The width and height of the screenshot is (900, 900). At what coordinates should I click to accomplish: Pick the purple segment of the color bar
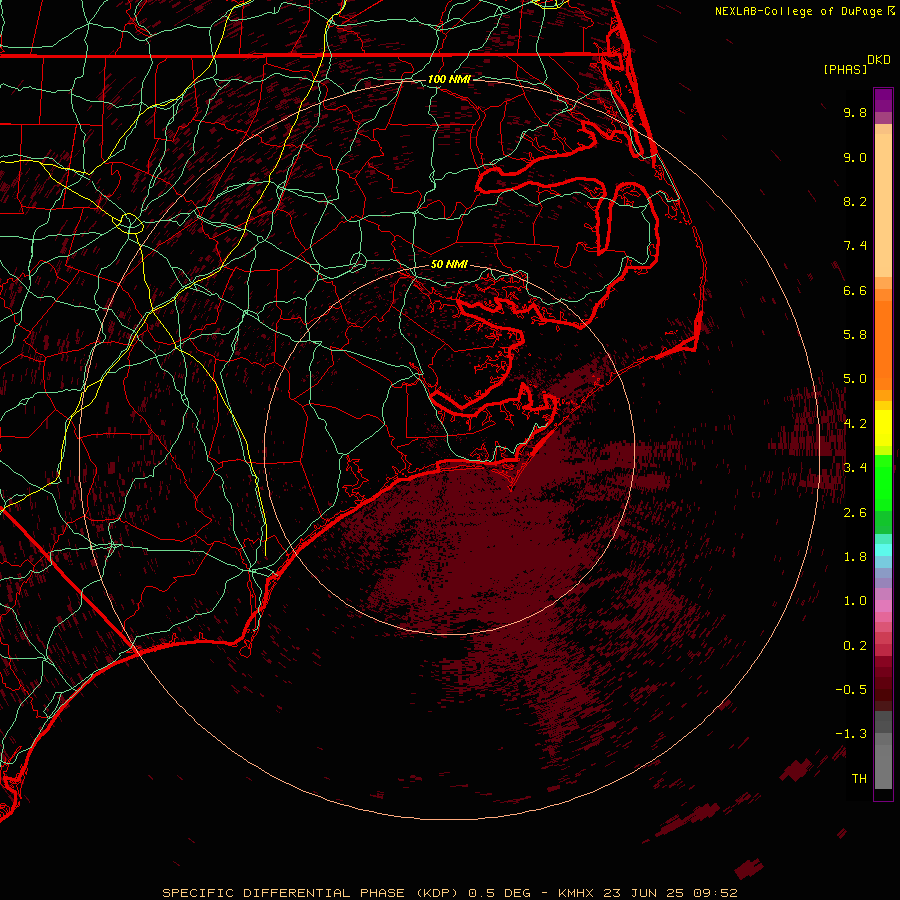click(x=883, y=100)
